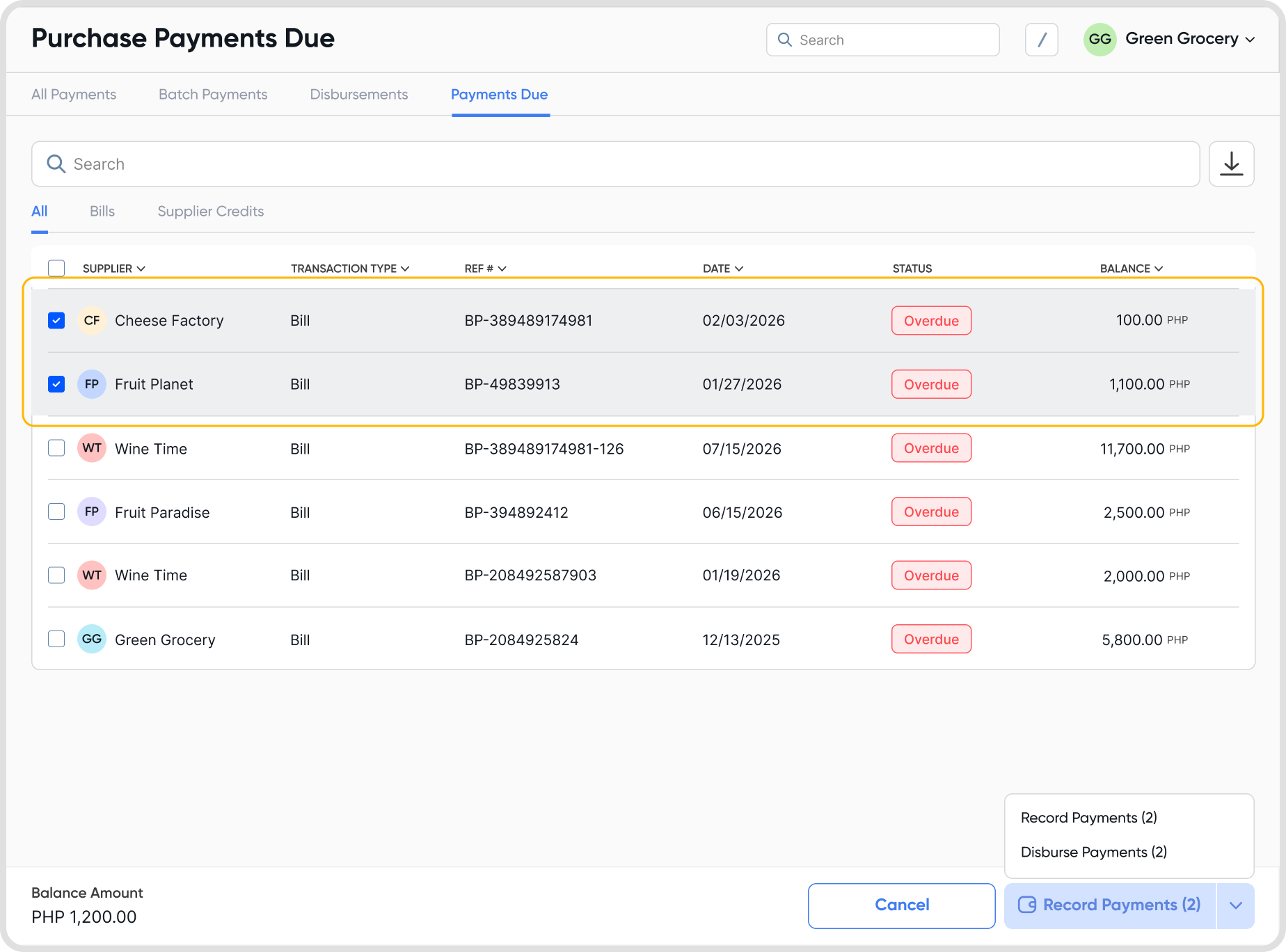Viewport: 1286px width, 952px height.
Task: Choose Disburse Payments (2) from menu
Action: pos(1093,852)
